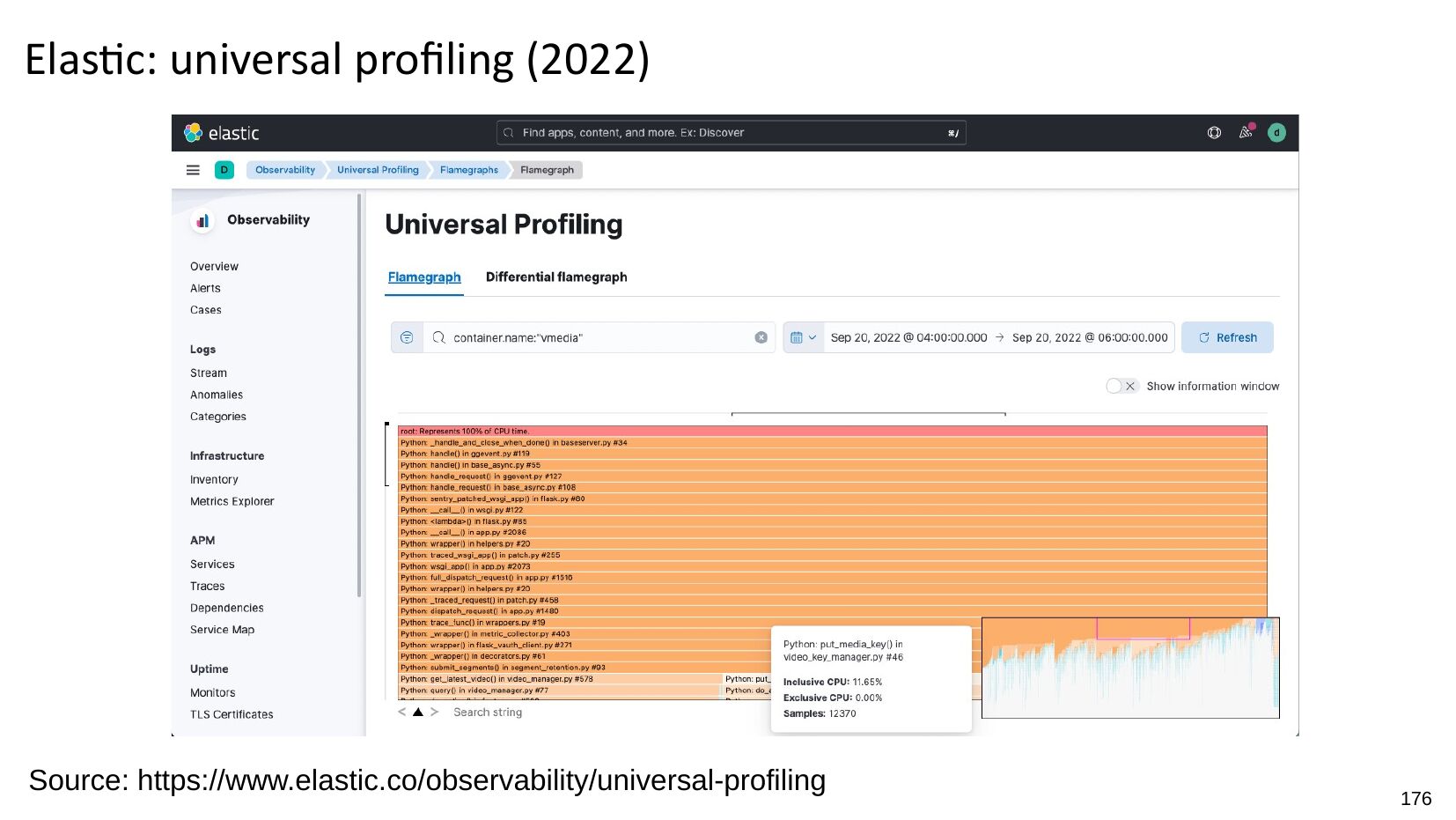Open Service Map in sidebar

[x=222, y=630]
